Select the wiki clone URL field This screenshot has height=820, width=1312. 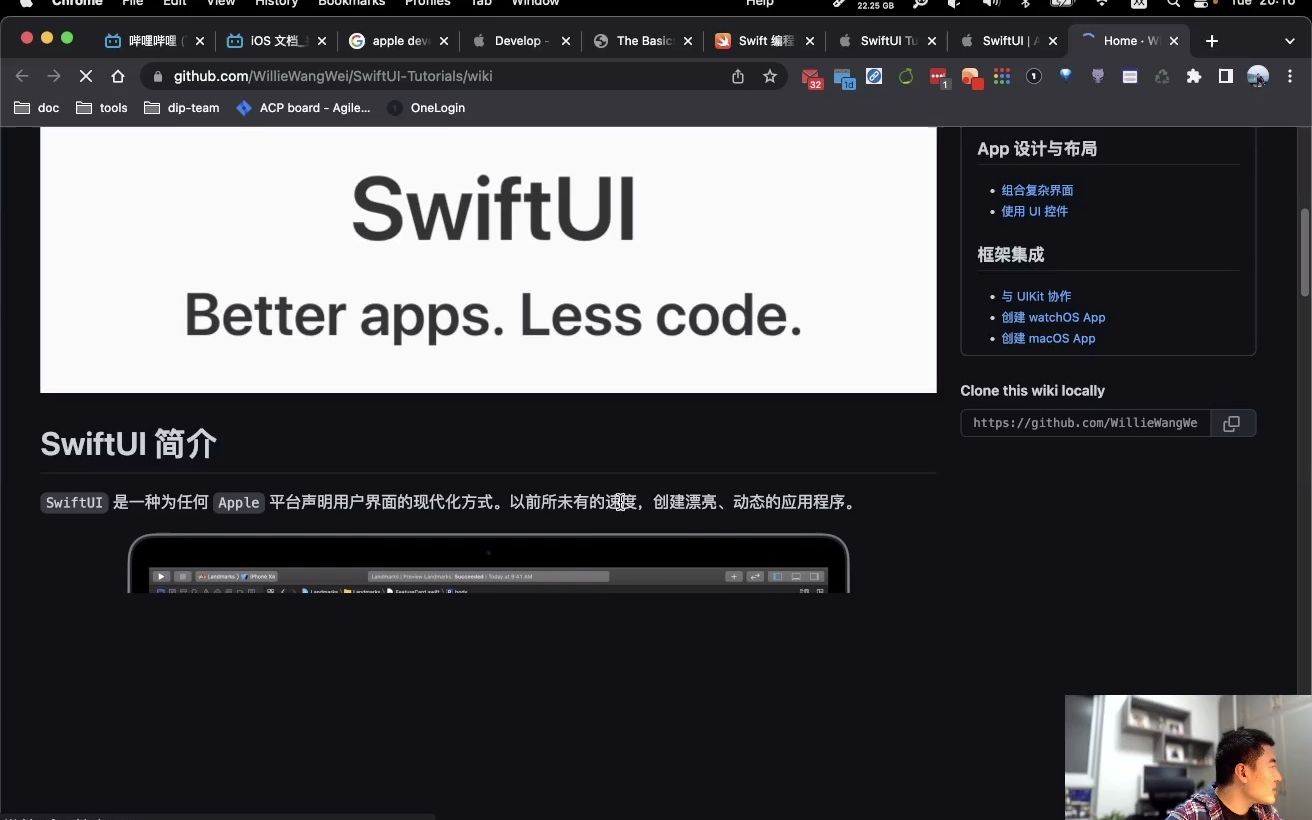click(x=1085, y=423)
